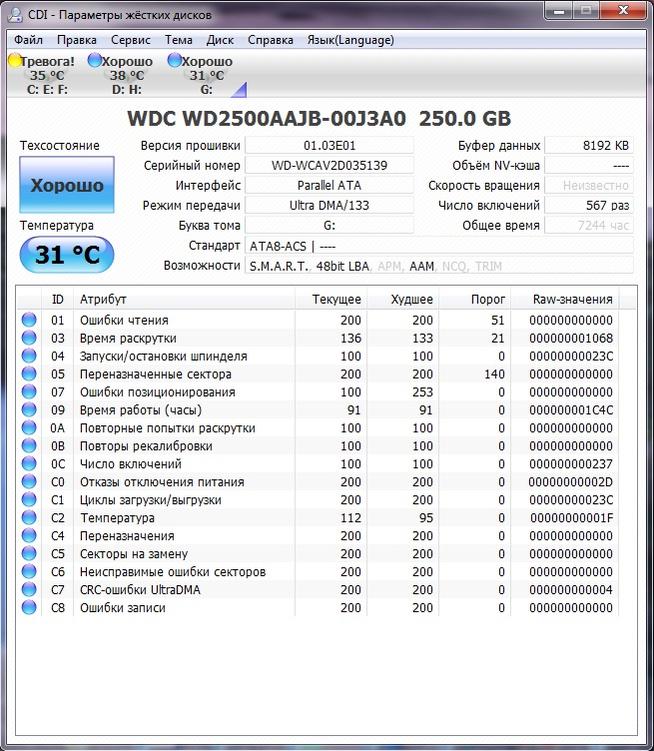
Task: Click status orb of Повторные попытки раскрутки row
Action: pyautogui.click(x=29, y=427)
